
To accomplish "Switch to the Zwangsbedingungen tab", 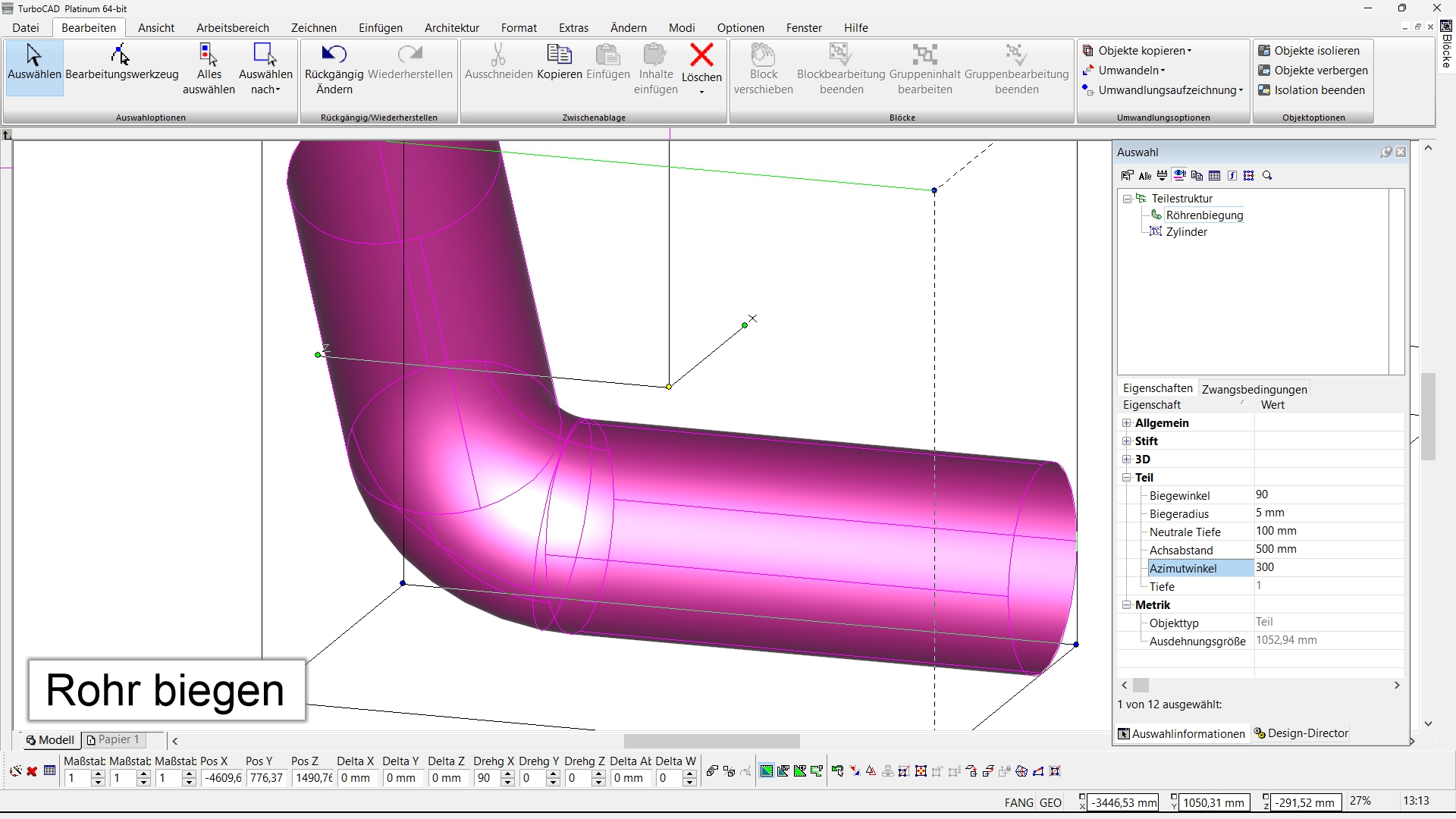I will (1254, 389).
